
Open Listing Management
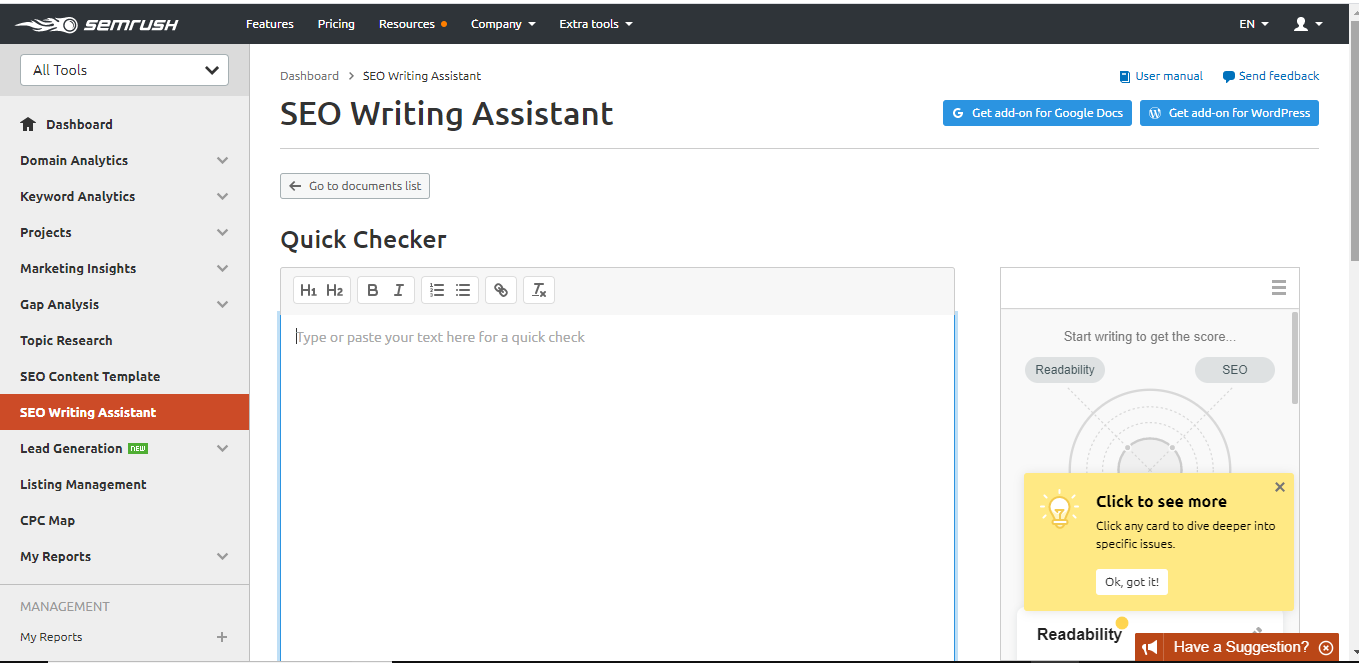[x=83, y=485]
